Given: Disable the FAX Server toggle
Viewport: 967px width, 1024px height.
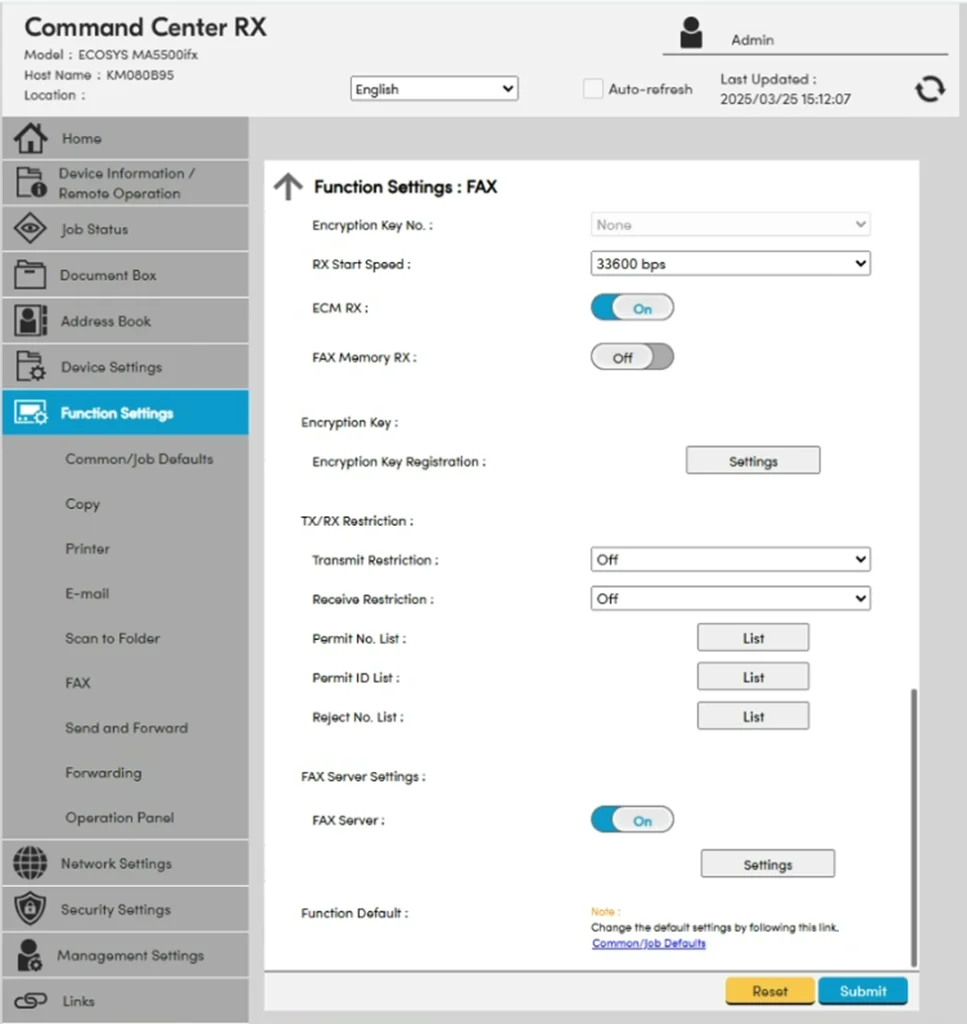Looking at the screenshot, I should point(632,820).
